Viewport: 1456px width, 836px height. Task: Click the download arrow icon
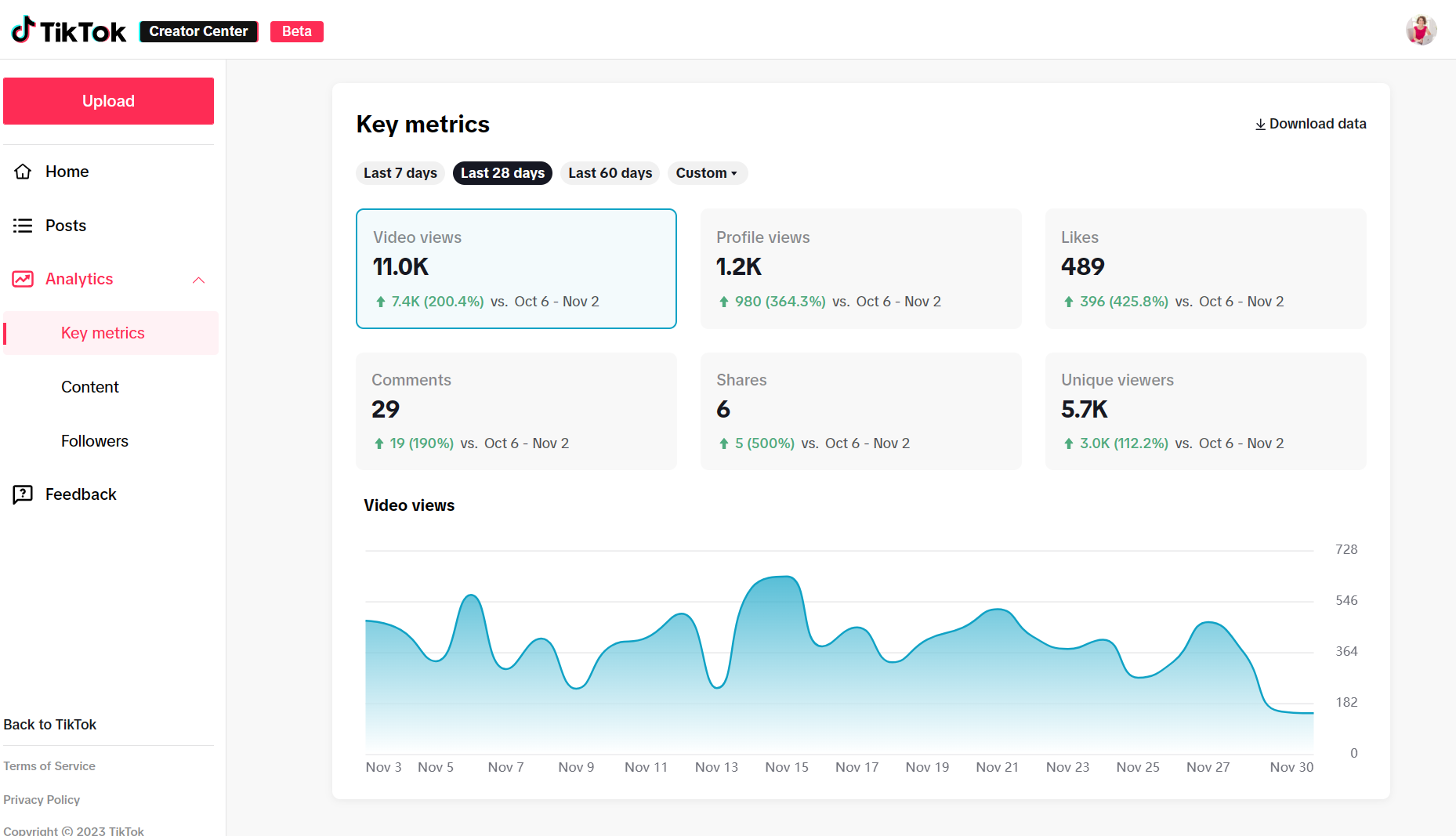1260,125
